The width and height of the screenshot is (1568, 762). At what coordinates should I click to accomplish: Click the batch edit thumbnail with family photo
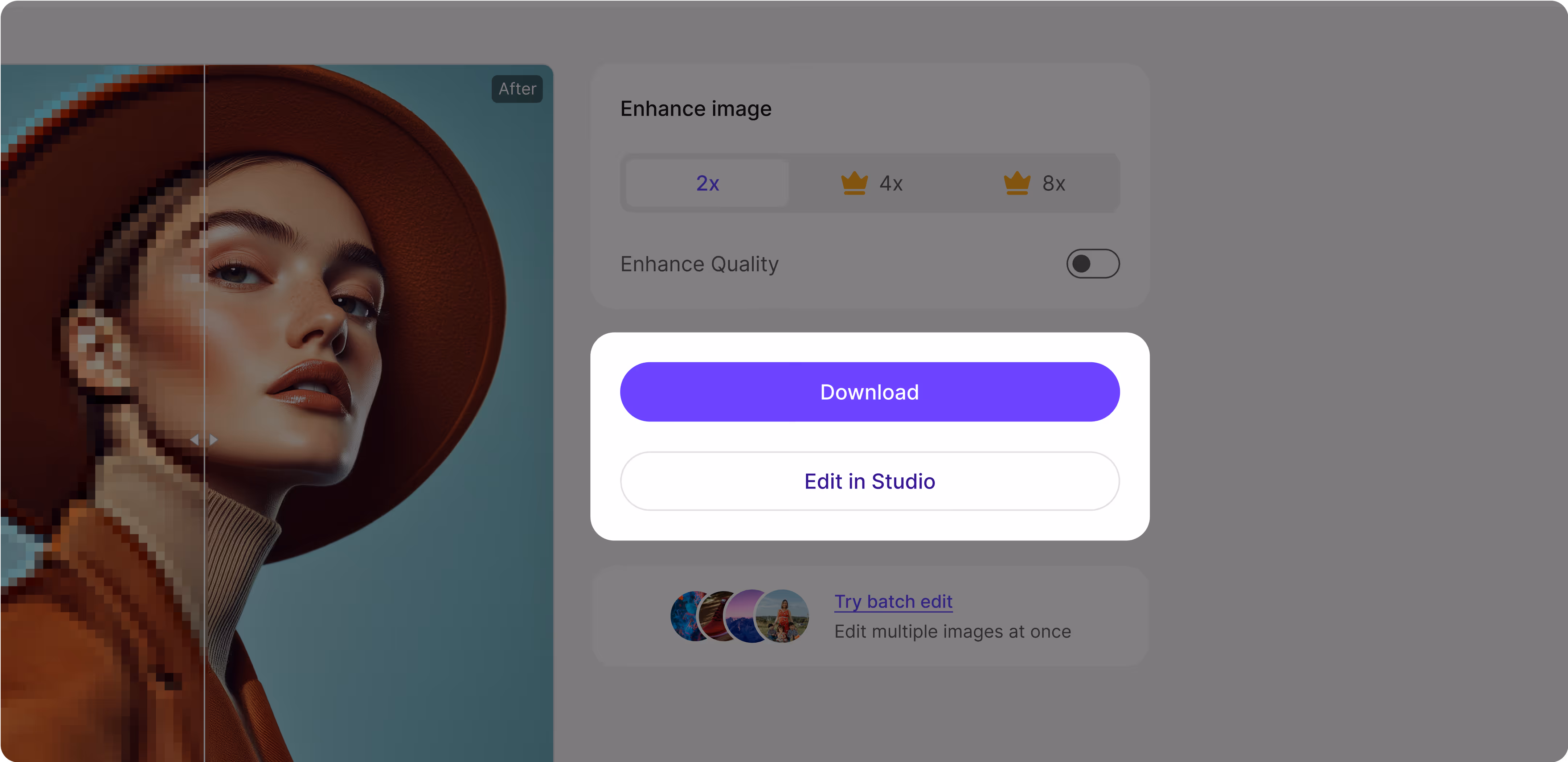[782, 616]
